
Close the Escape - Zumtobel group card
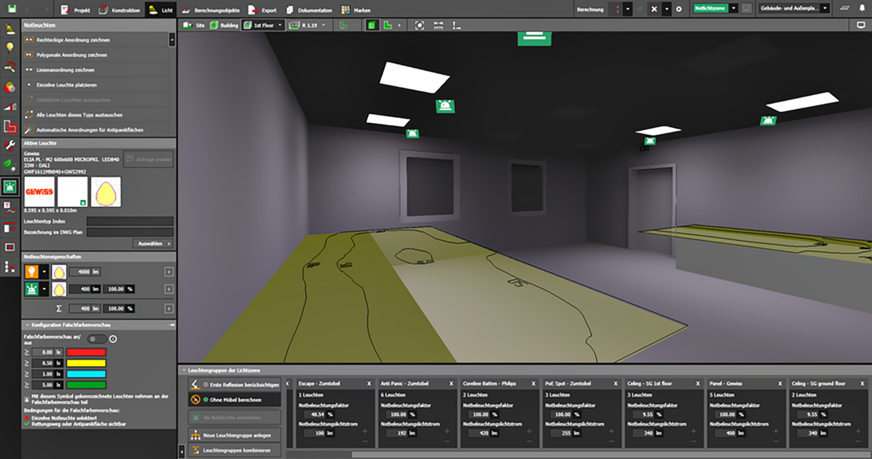369,383
